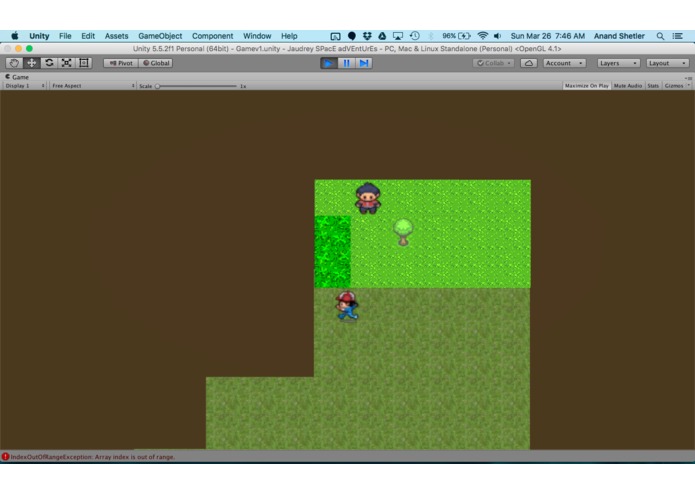This screenshot has height=494, width=695.
Task: Click the Google Drive menu bar icon
Action: 382,36
